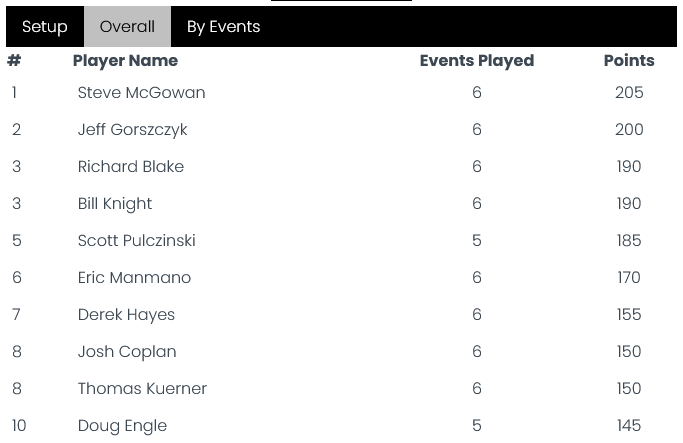Open the Setup tab
Screen dimensions: 683x443
[x=45, y=27]
